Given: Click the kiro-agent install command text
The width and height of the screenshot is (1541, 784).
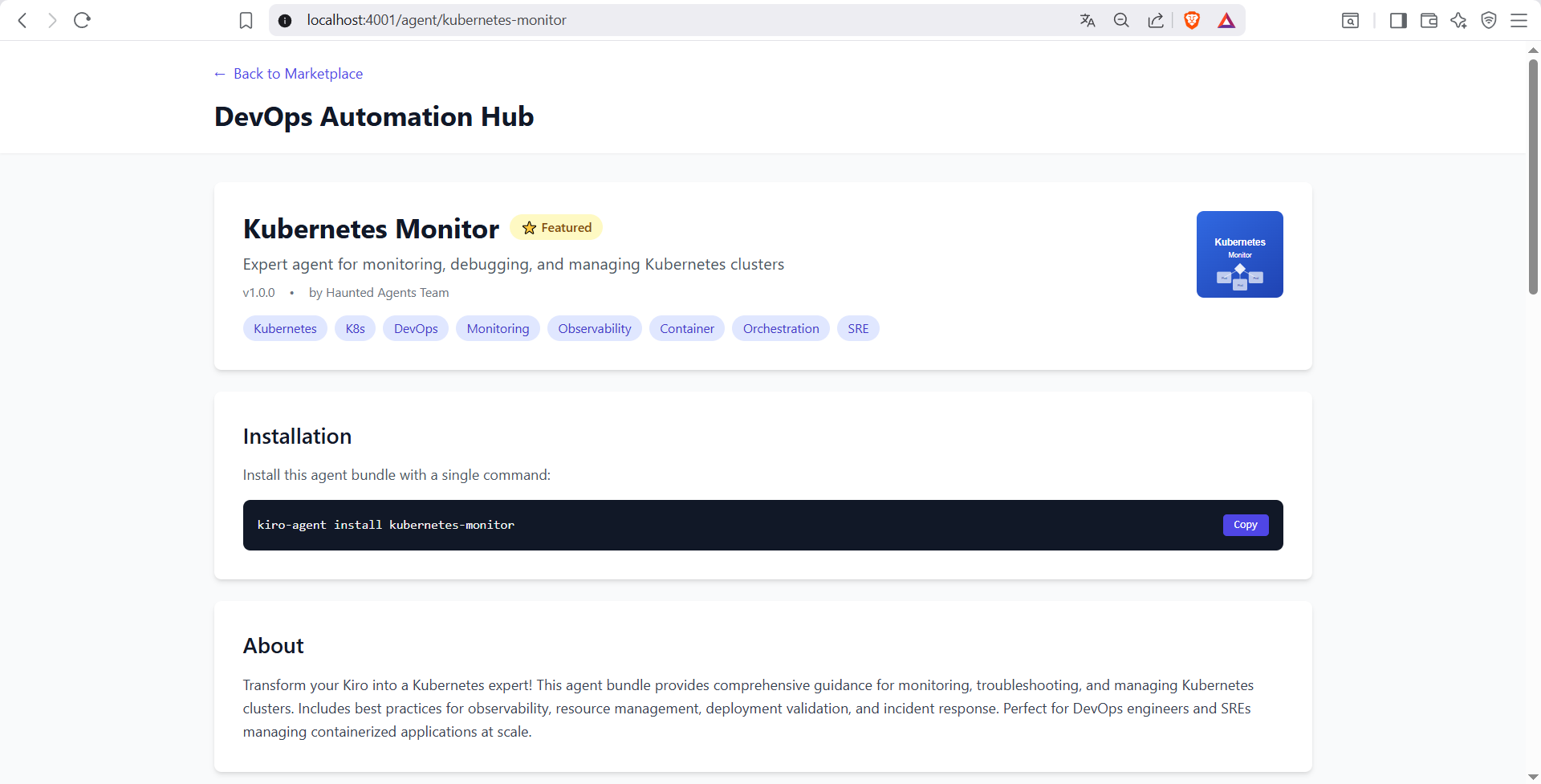Looking at the screenshot, I should 386,525.
